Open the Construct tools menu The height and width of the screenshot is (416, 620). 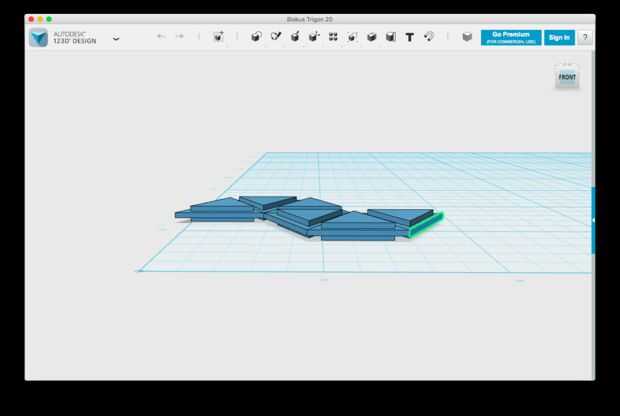pyautogui.click(x=295, y=37)
